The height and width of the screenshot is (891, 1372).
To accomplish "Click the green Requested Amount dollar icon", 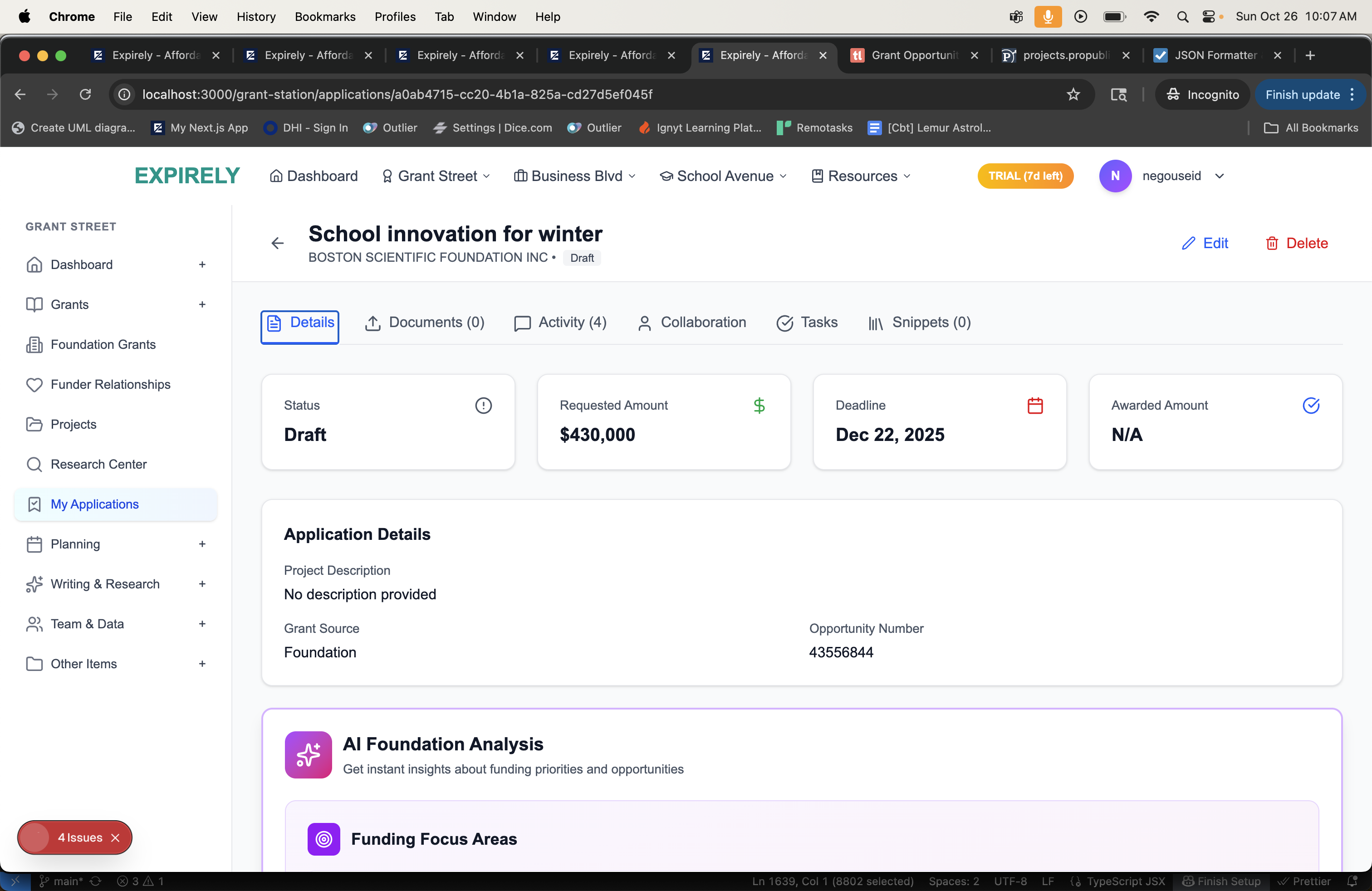I will [759, 406].
